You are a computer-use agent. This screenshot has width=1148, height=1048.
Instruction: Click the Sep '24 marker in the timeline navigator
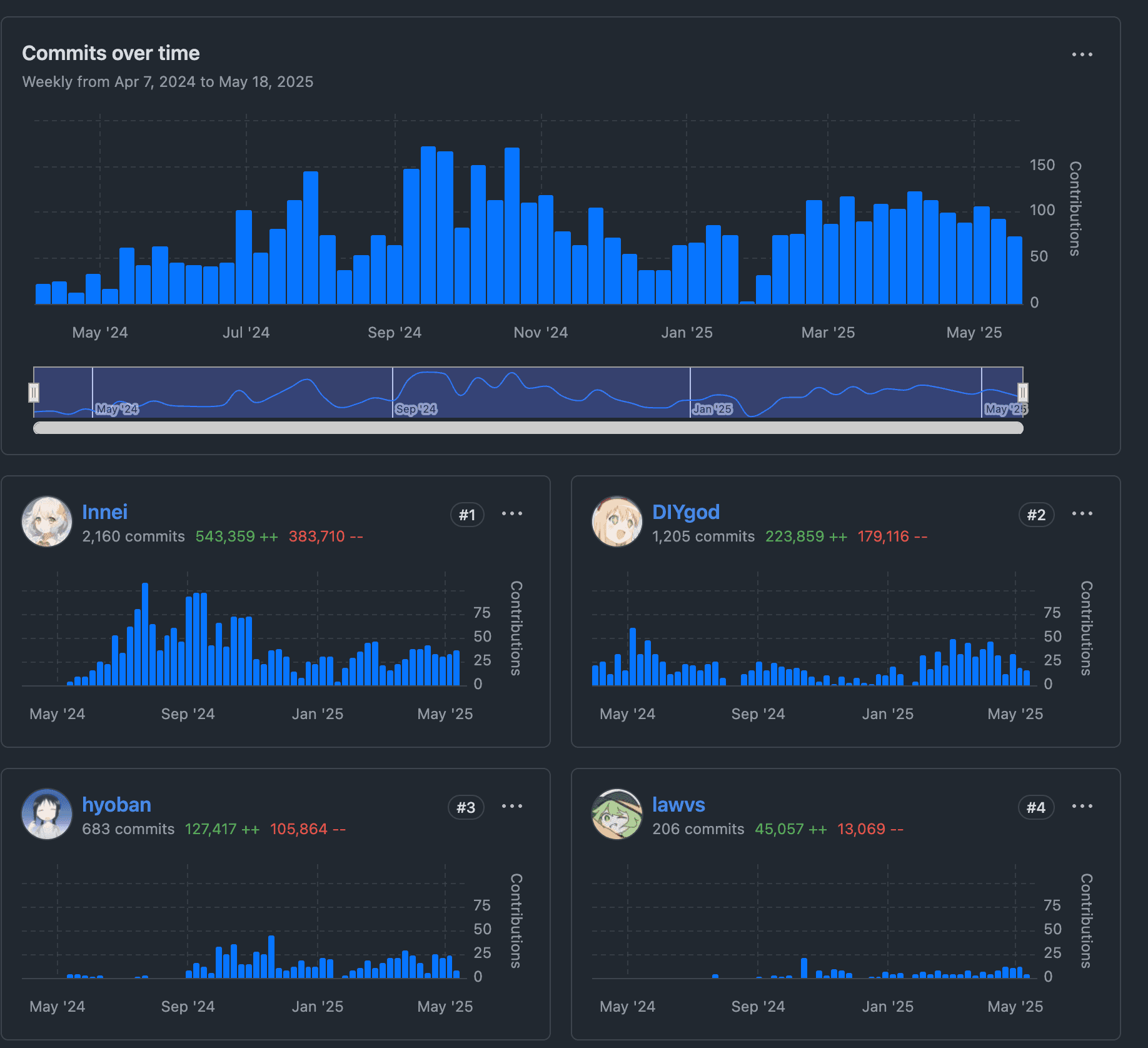tap(416, 409)
